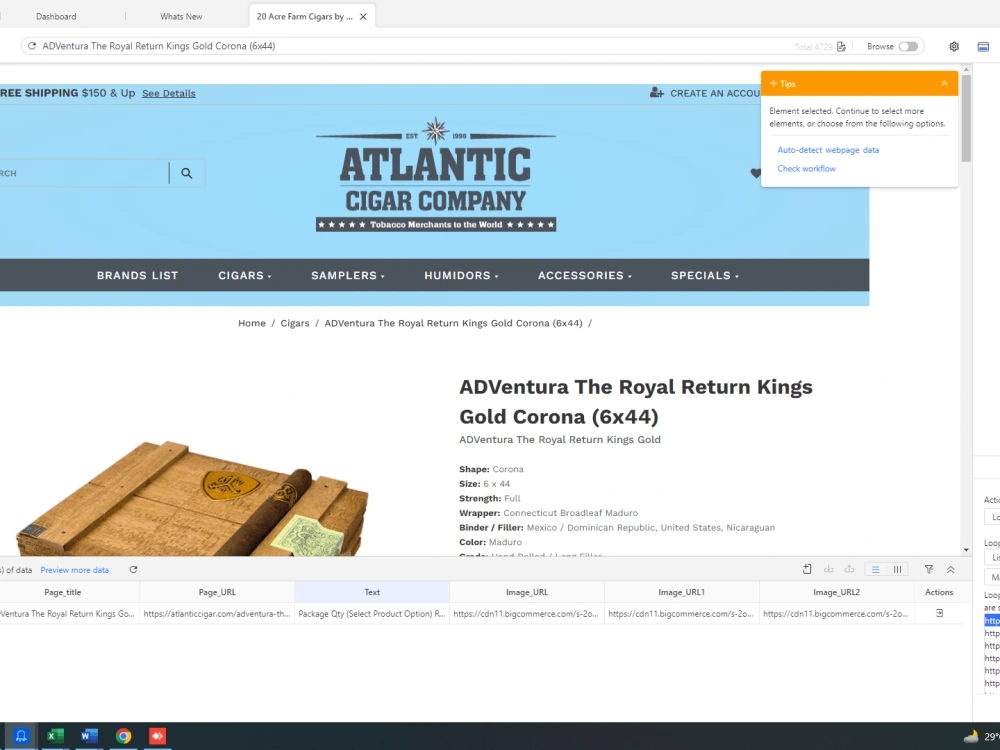Switch to the Whats New tab
This screenshot has height=750, width=1000.
point(181,17)
